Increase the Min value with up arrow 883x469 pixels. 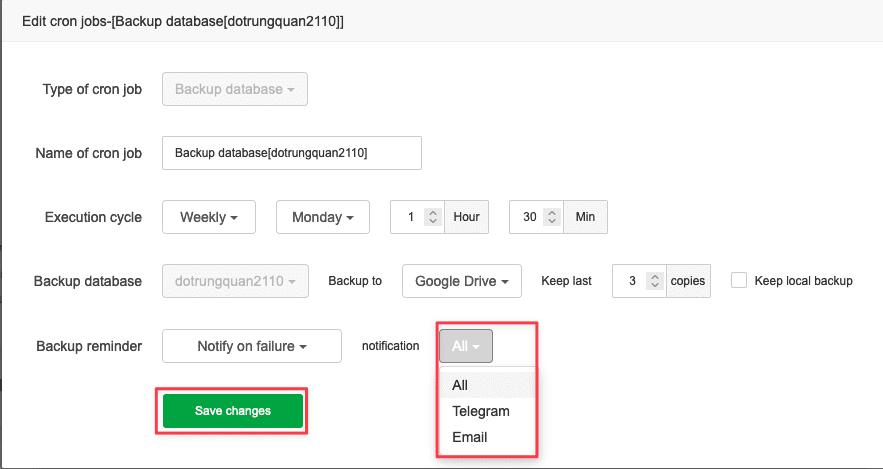[x=551, y=212]
